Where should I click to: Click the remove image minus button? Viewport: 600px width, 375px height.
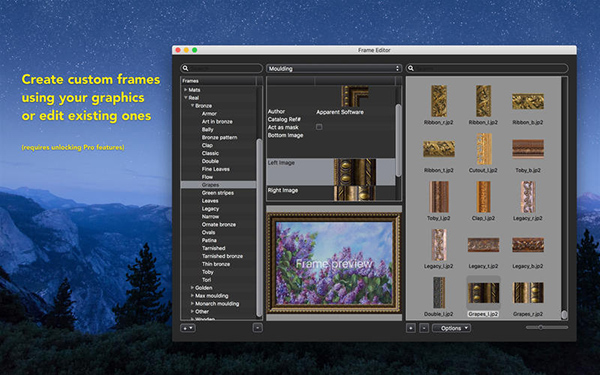(424, 328)
